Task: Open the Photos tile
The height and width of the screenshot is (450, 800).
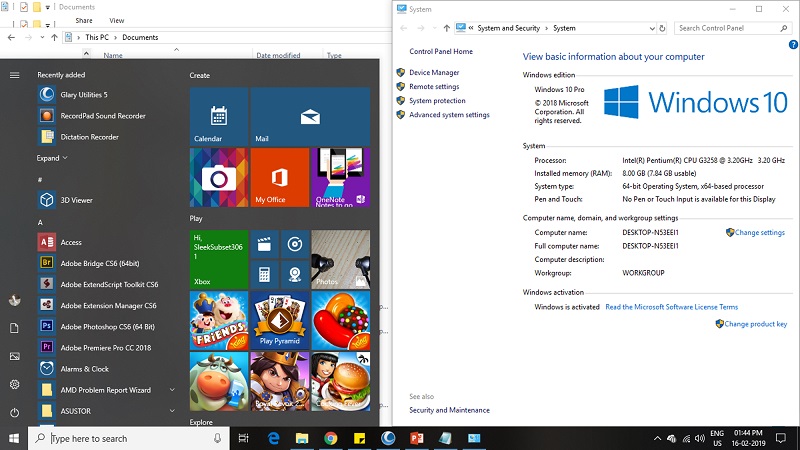Action: coord(341,260)
